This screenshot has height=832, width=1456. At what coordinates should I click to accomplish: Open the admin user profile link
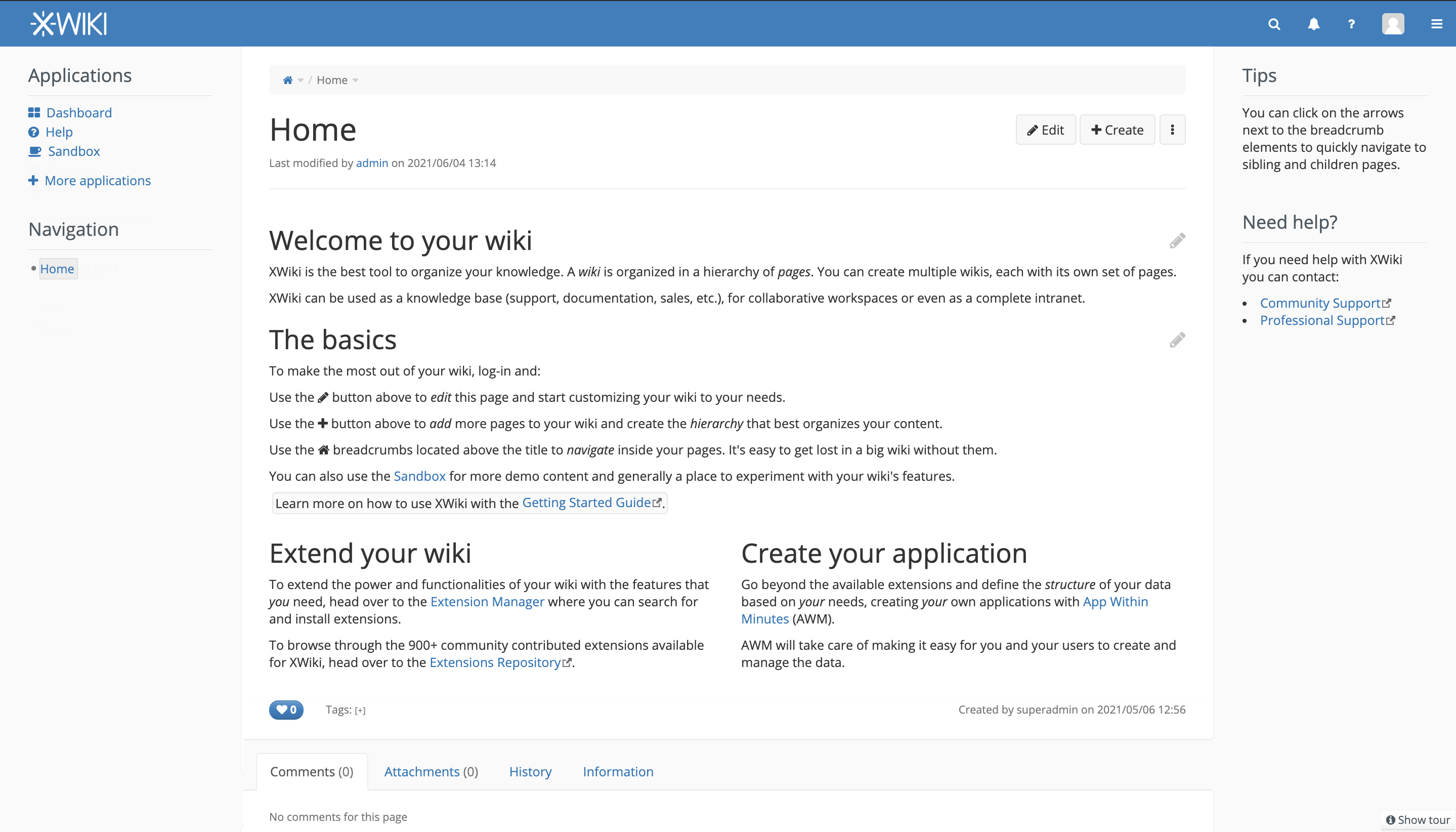tap(372, 163)
